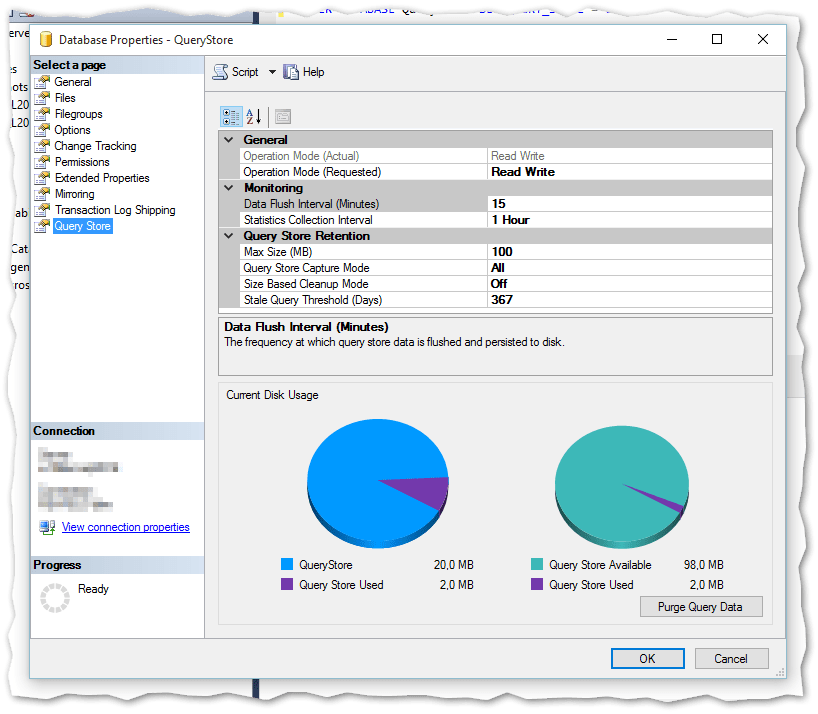This screenshot has width=818, height=714.
Task: Click OK to apply settings
Action: [647, 659]
